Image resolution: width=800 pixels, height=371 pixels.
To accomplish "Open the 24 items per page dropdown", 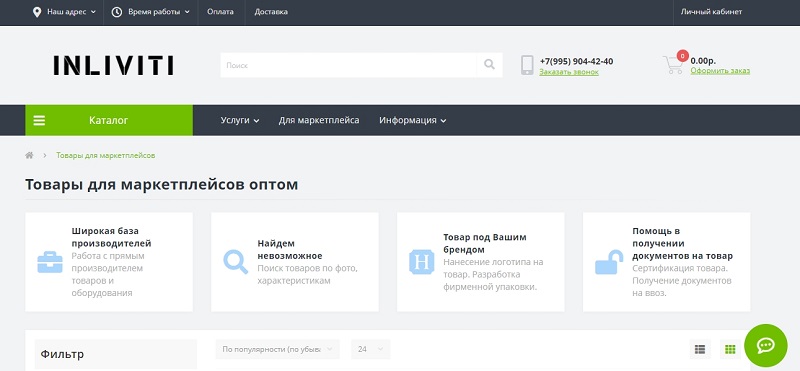I will 370,350.
